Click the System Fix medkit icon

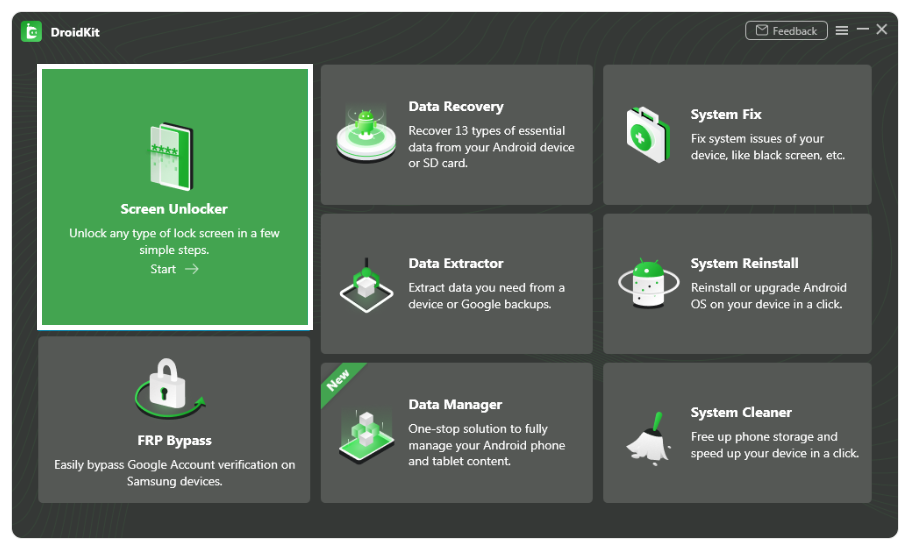point(648,135)
